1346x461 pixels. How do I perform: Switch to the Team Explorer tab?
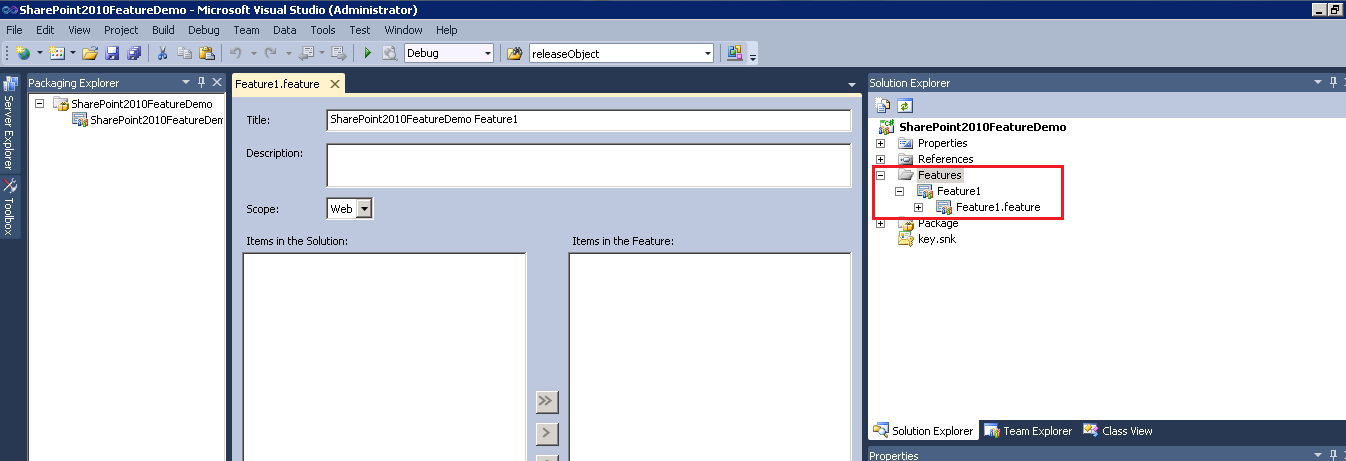tap(1028, 431)
